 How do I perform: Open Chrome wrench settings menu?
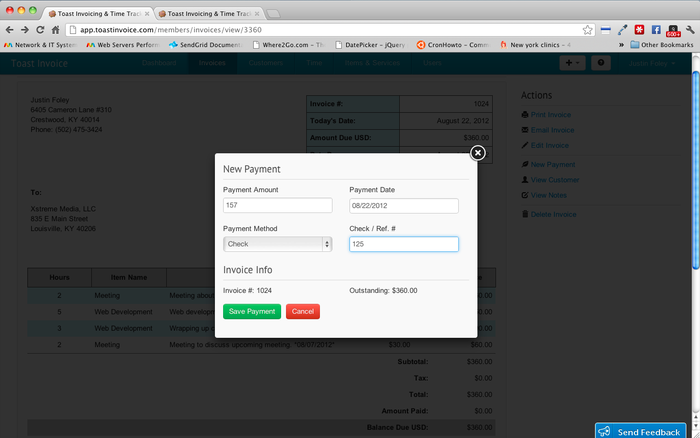[x=688, y=30]
